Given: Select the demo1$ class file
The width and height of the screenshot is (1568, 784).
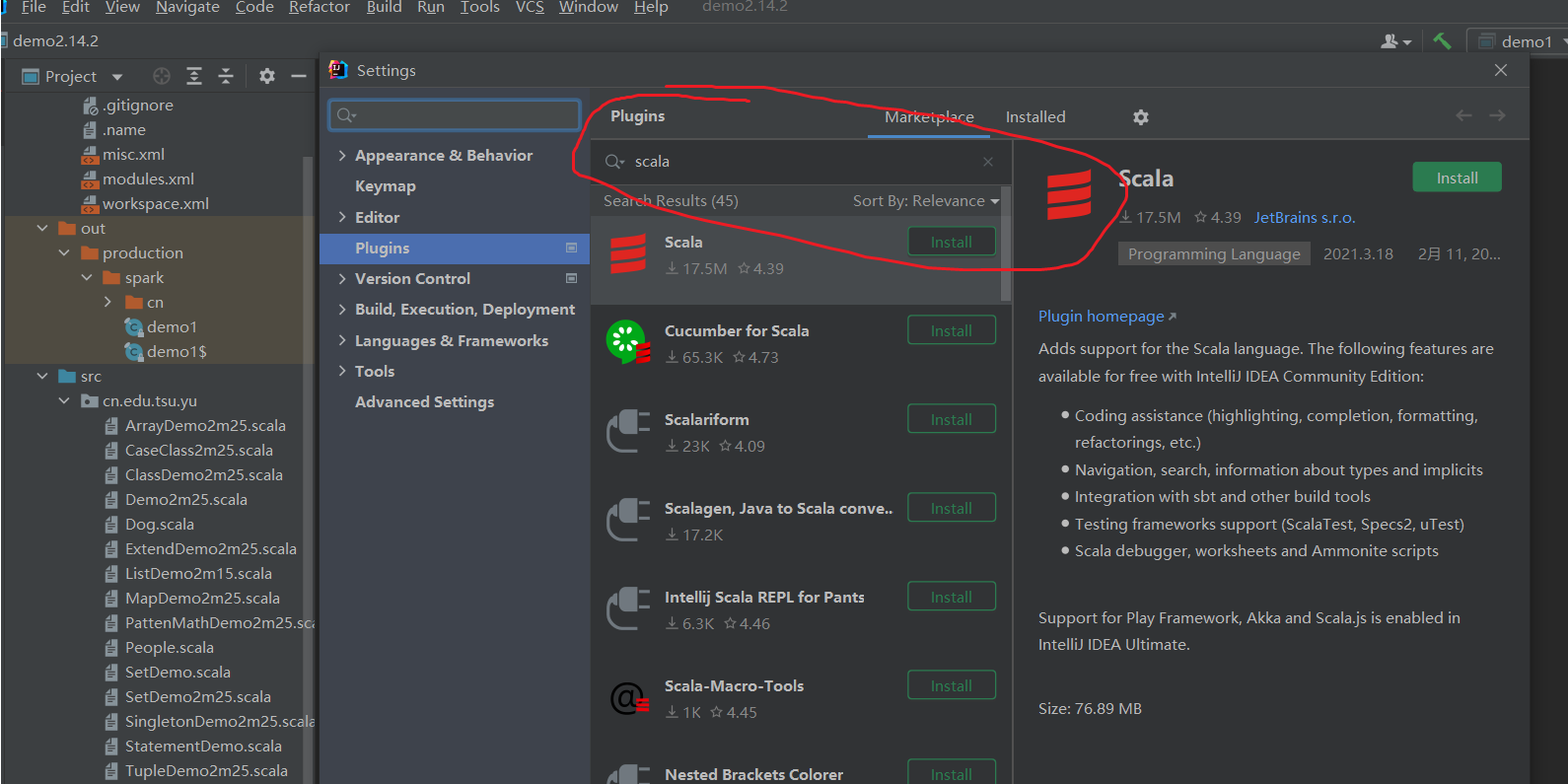Looking at the screenshot, I should pyautogui.click(x=177, y=351).
